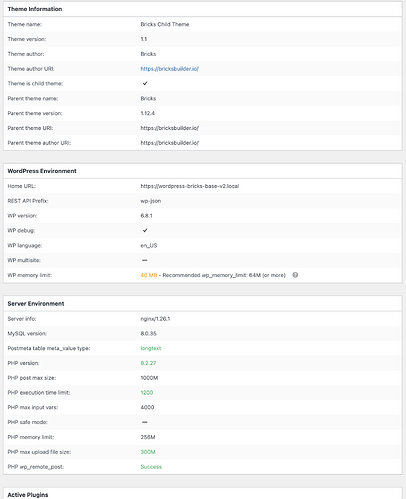Click the longtext meta_value type value

coord(151,348)
